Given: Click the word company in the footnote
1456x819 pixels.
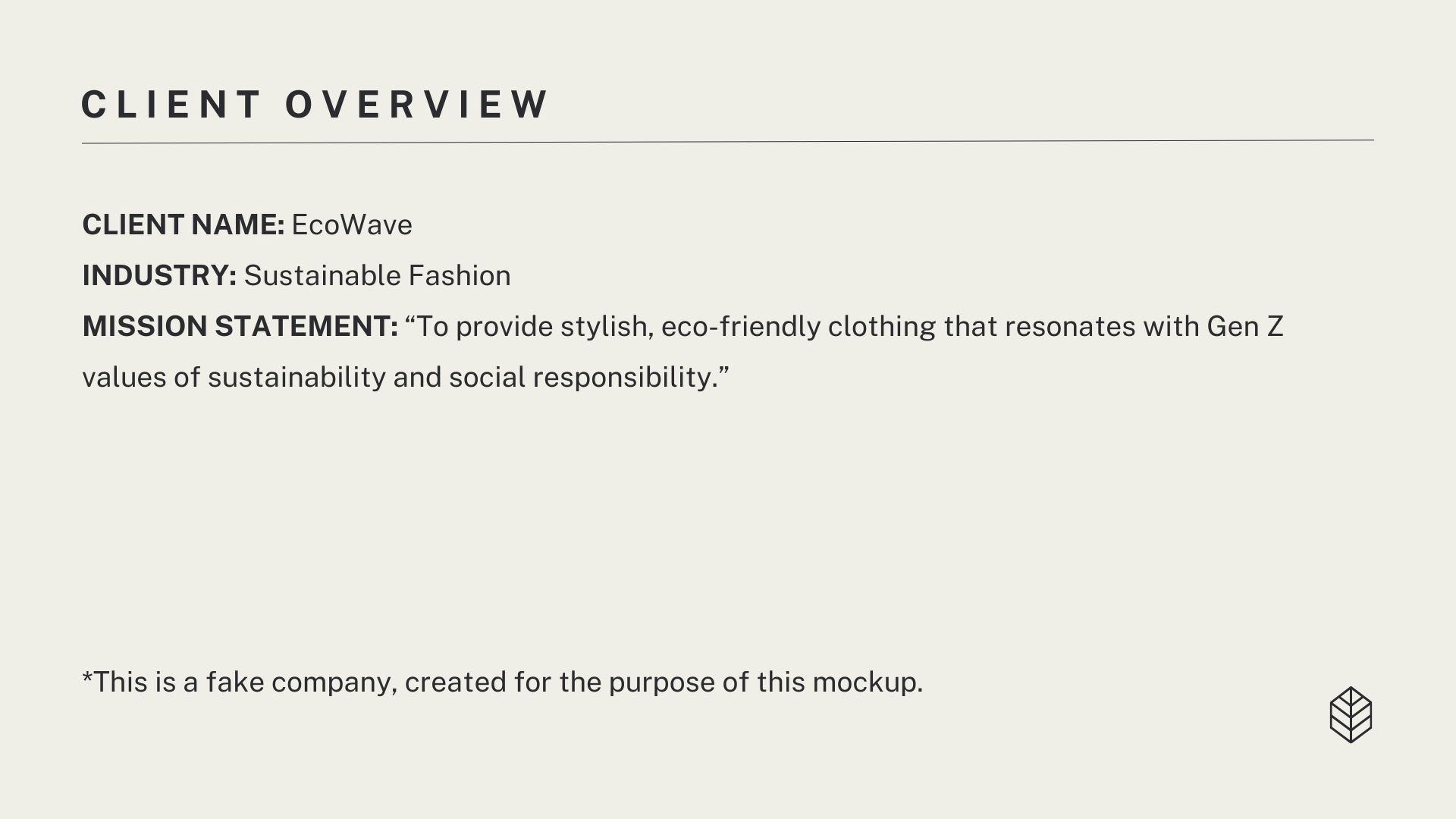Looking at the screenshot, I should 333,682.
